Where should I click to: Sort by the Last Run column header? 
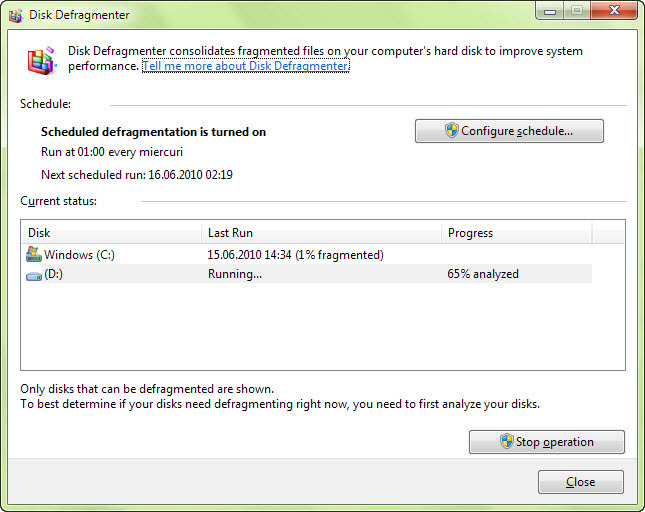[321, 232]
